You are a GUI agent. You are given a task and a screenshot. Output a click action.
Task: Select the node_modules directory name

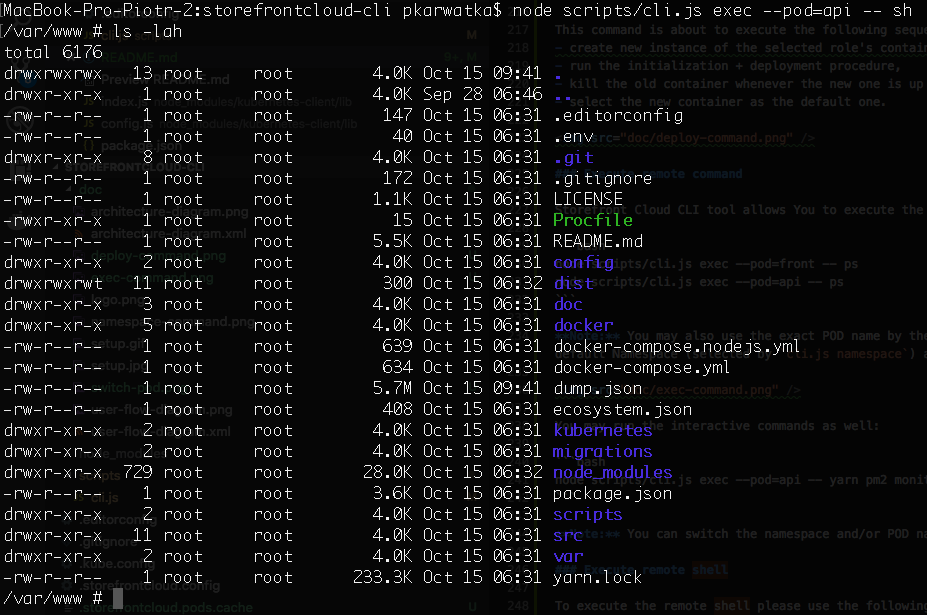[x=612, y=472]
